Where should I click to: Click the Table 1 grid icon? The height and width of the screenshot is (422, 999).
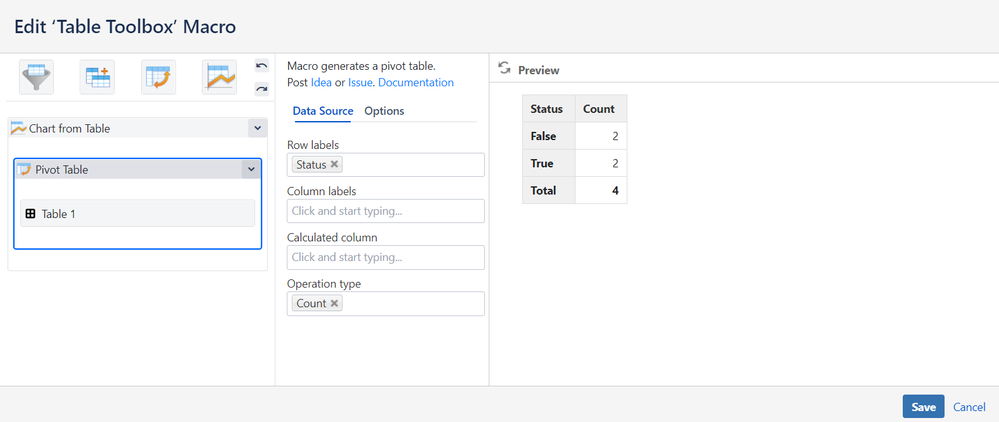(30, 213)
